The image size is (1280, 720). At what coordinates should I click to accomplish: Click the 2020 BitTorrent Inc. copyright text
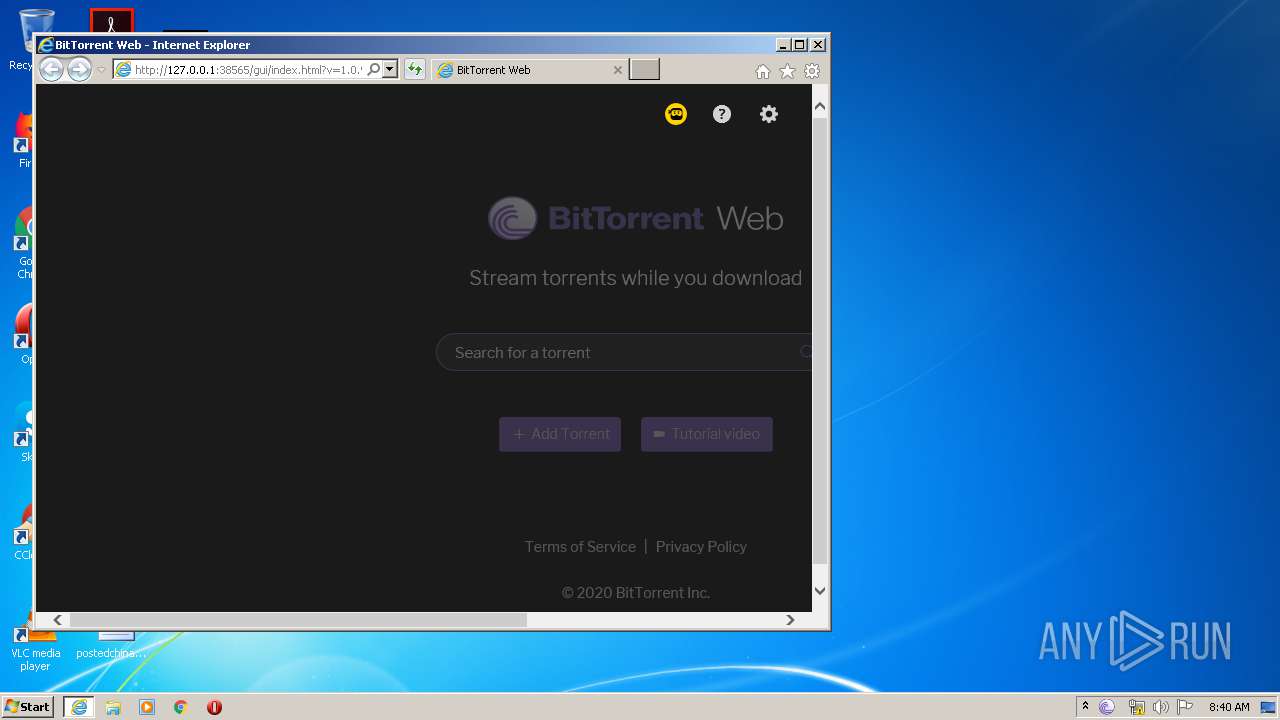click(636, 593)
